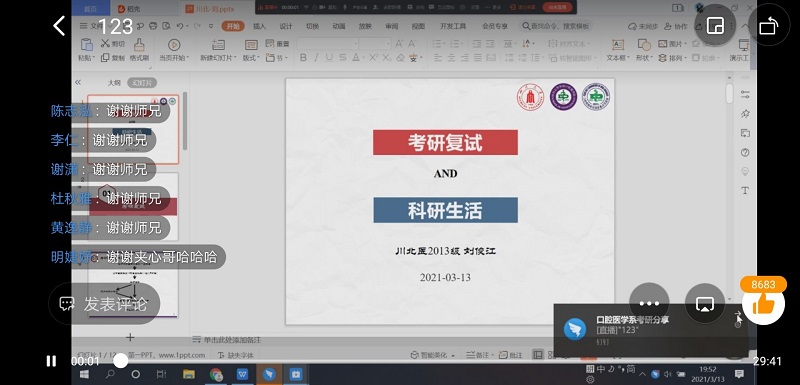Open Chrome from the taskbar
The image size is (800, 385).
(x=216, y=374)
